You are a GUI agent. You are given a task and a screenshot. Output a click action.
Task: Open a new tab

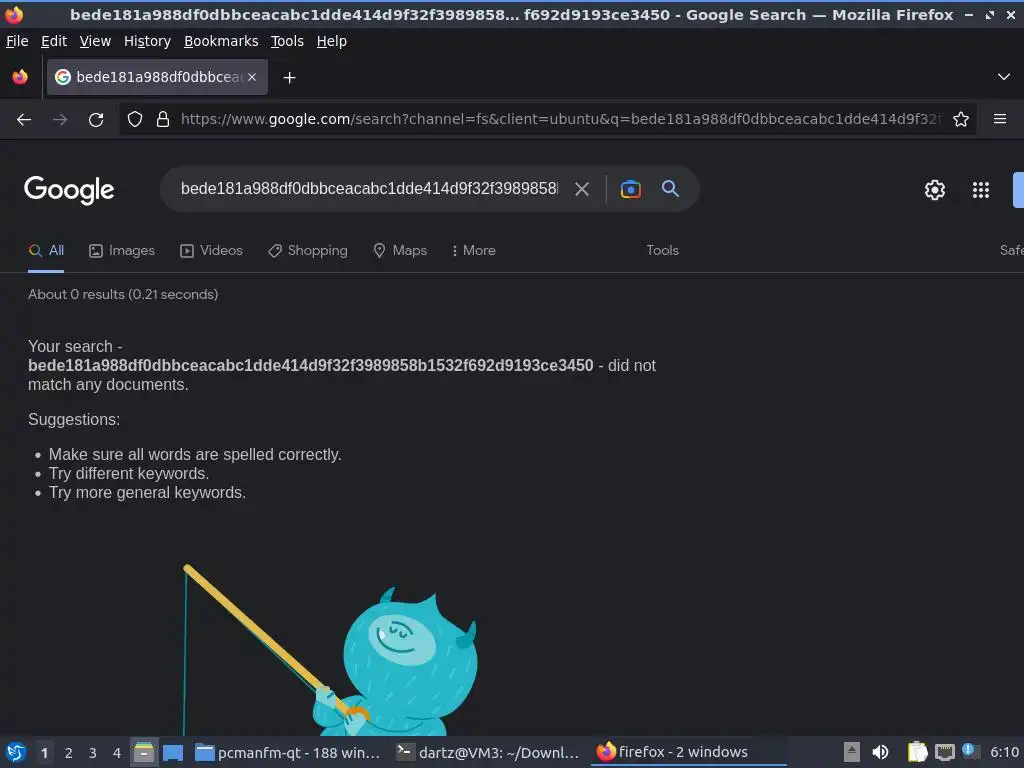point(289,78)
